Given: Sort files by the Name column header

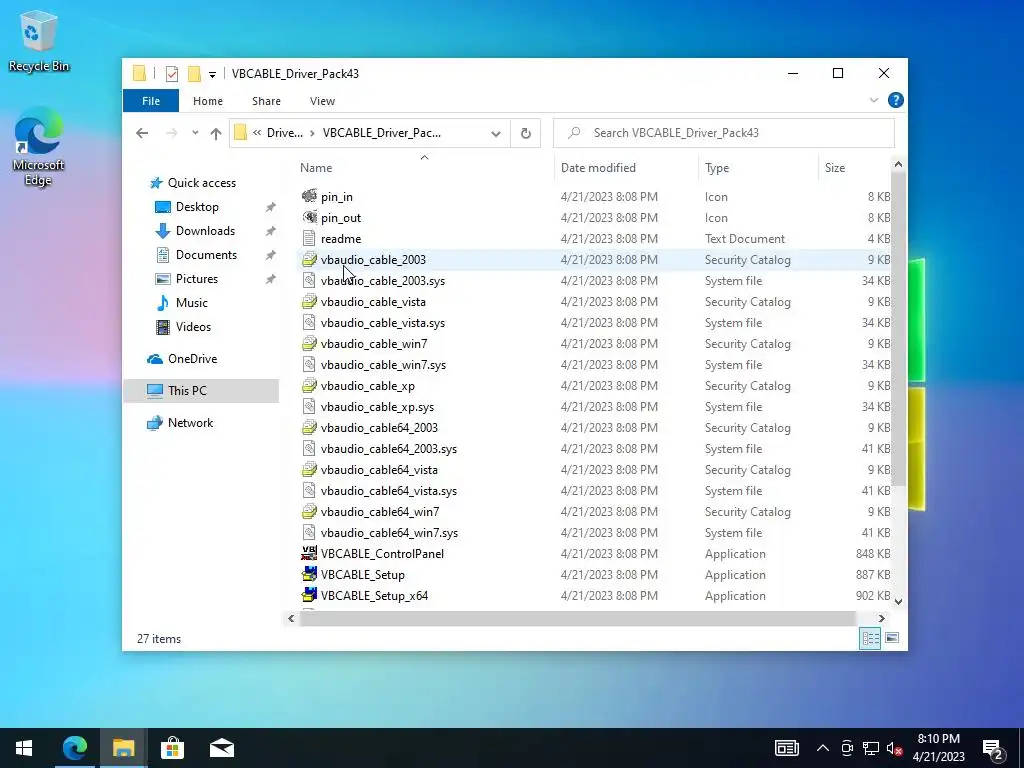Looking at the screenshot, I should [x=316, y=168].
